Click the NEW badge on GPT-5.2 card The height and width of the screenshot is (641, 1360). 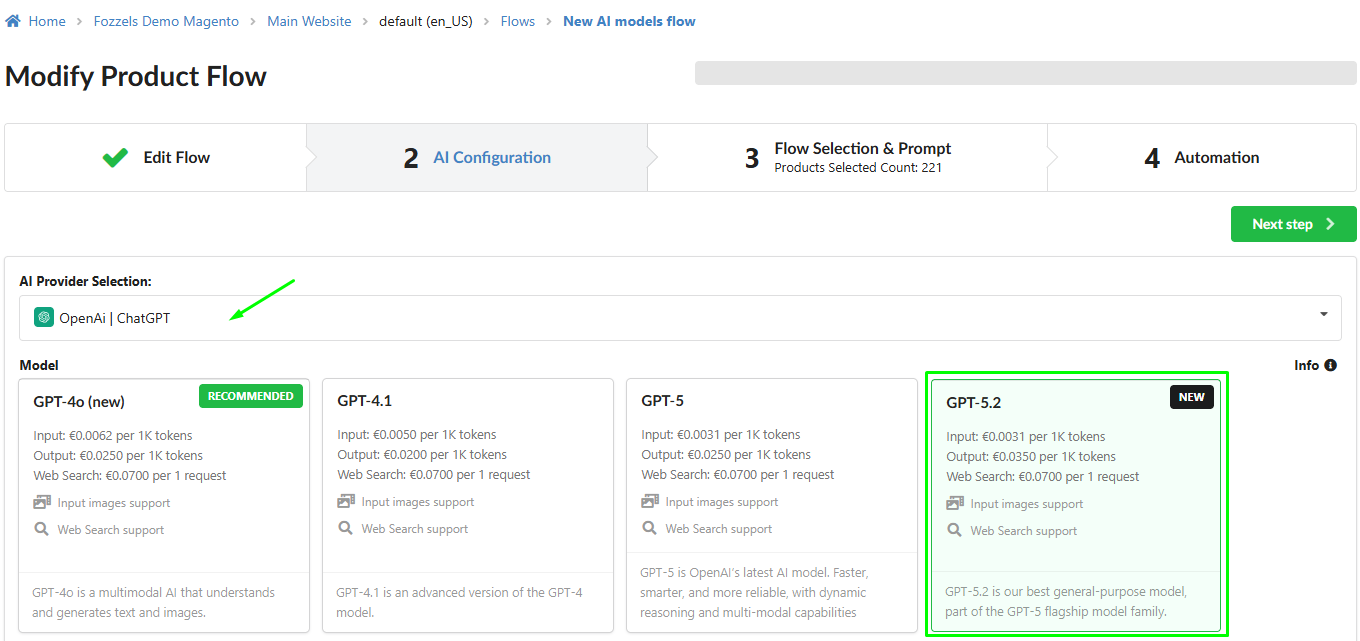coord(1191,397)
